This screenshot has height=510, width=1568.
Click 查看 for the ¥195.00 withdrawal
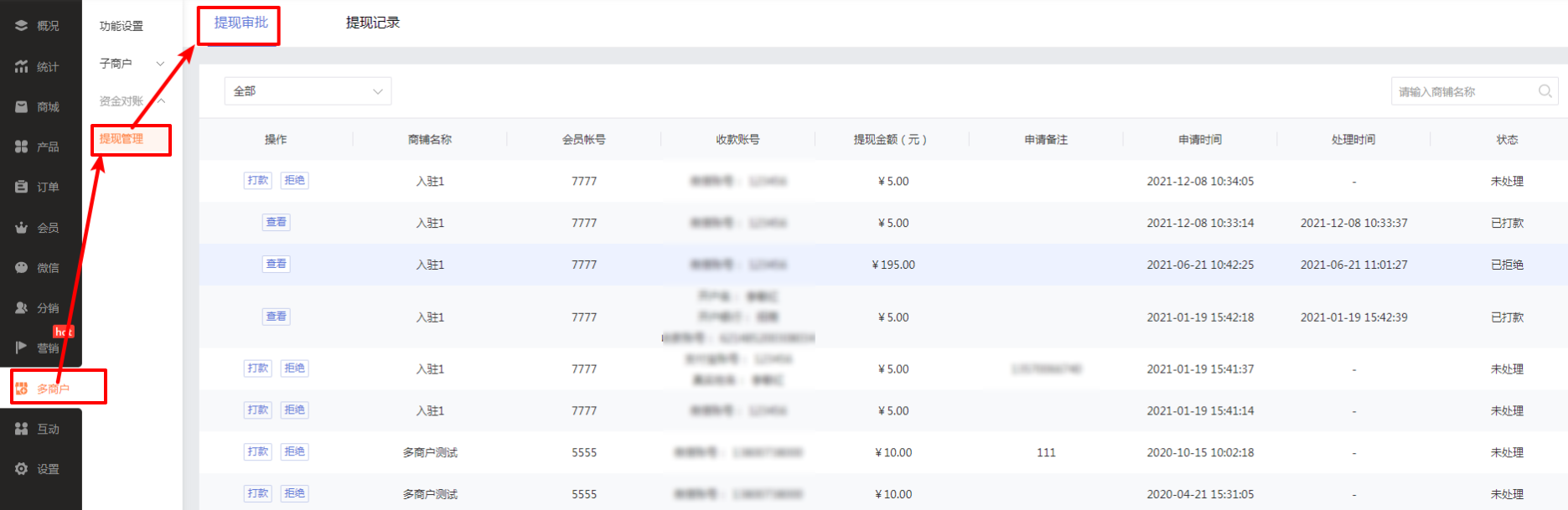276,264
